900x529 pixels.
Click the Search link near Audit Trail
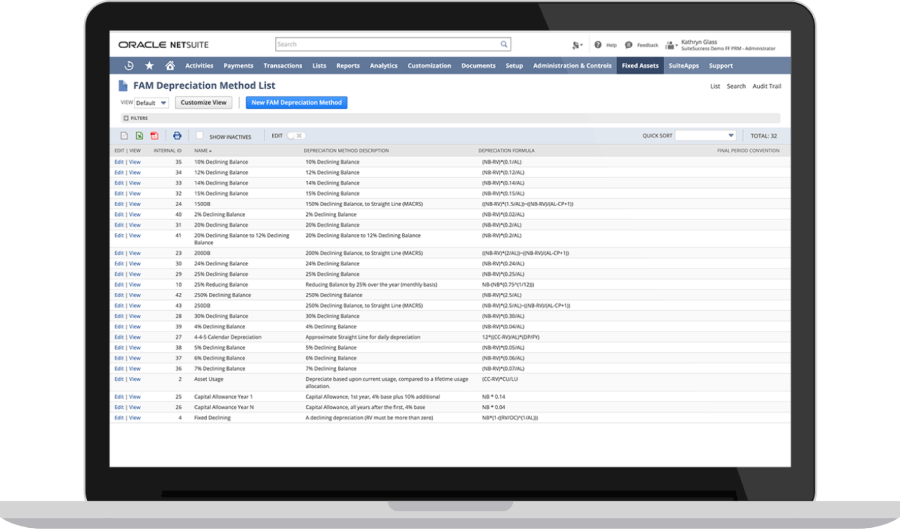736,86
